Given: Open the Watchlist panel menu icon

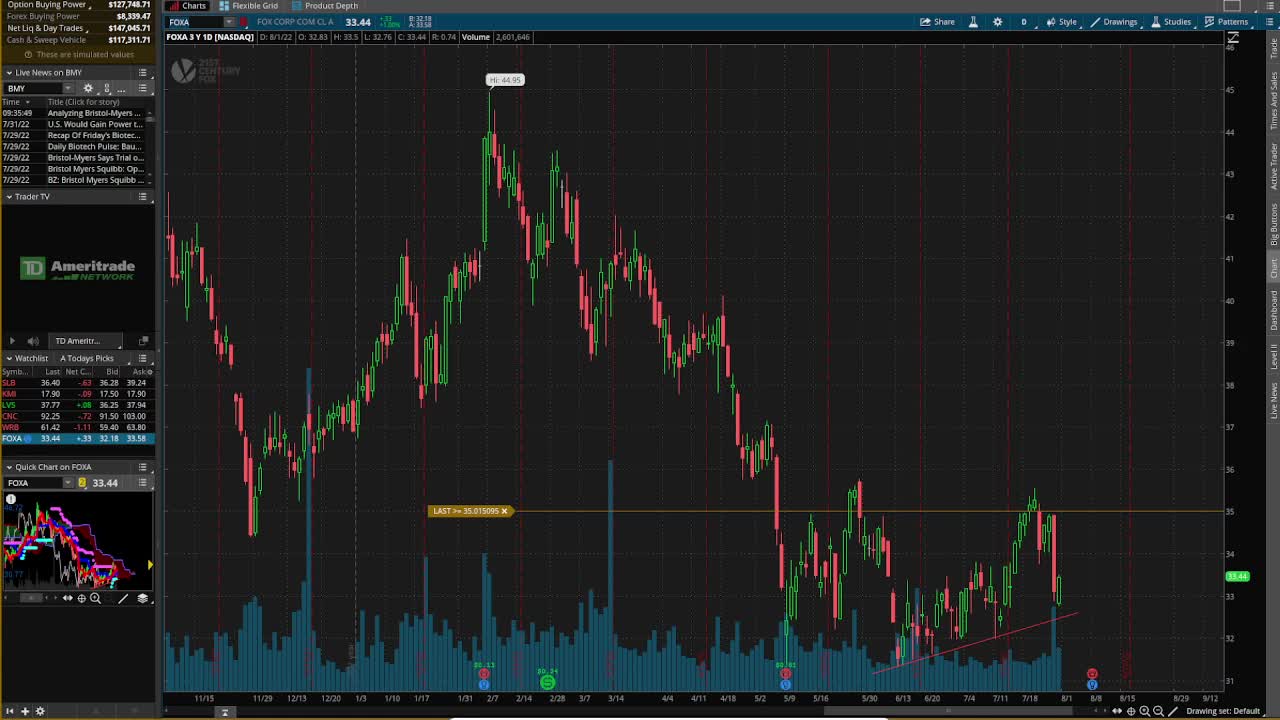Looking at the screenshot, I should click(x=143, y=358).
